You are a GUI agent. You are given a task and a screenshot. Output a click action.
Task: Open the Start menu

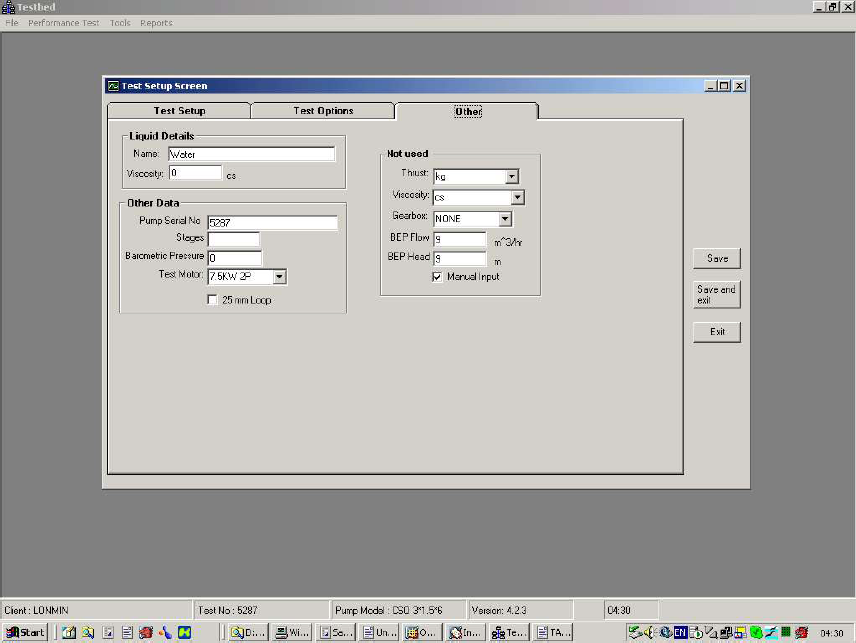(x=24, y=632)
